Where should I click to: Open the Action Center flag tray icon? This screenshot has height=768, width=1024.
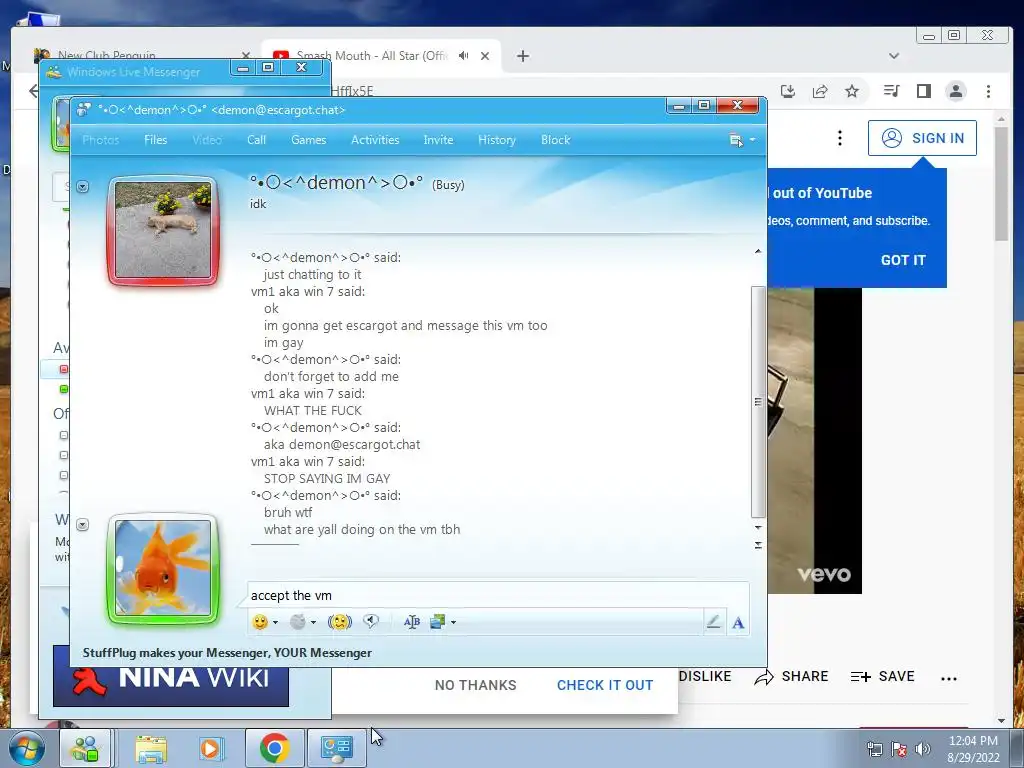[x=899, y=749]
